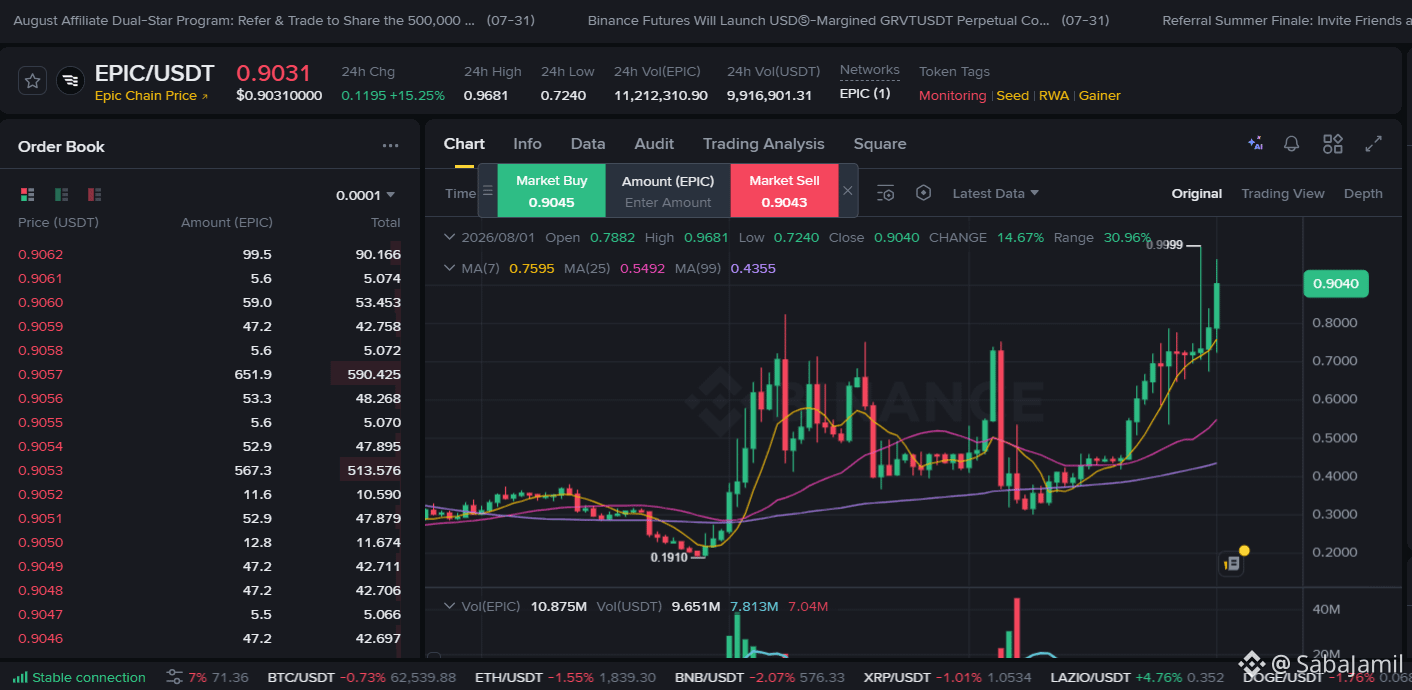Close the Market Buy/Sell quick-trade panel

[848, 190]
